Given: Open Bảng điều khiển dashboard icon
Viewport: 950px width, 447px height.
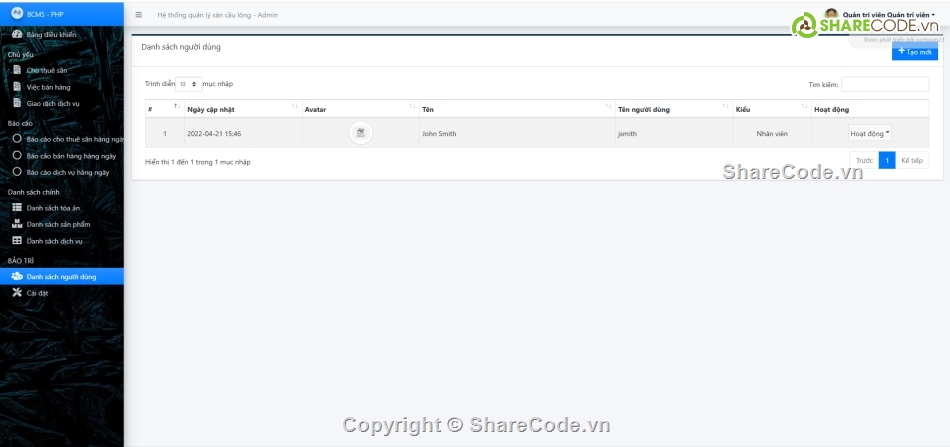Looking at the screenshot, I should (17, 35).
